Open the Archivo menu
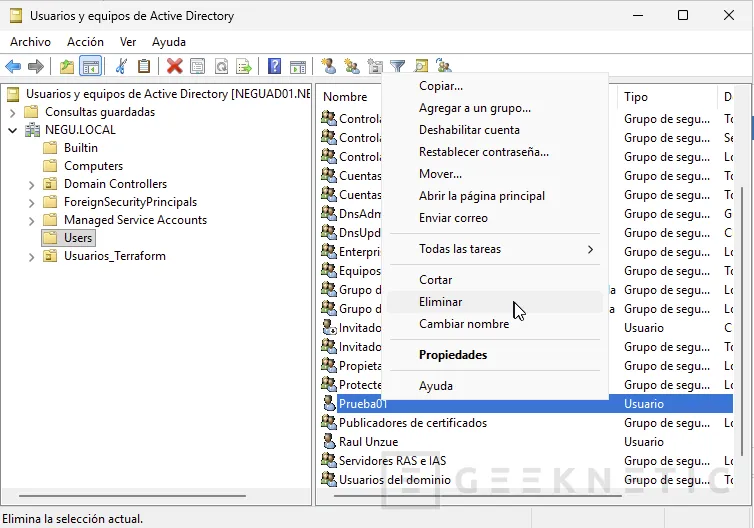Viewport: 754px width, 528px height. tap(30, 42)
